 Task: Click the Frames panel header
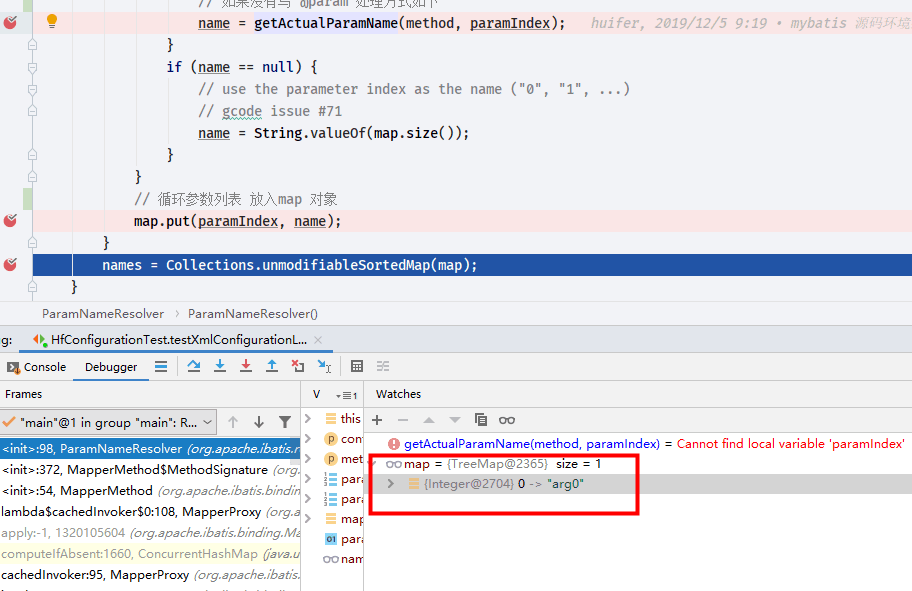pyautogui.click(x=23, y=394)
